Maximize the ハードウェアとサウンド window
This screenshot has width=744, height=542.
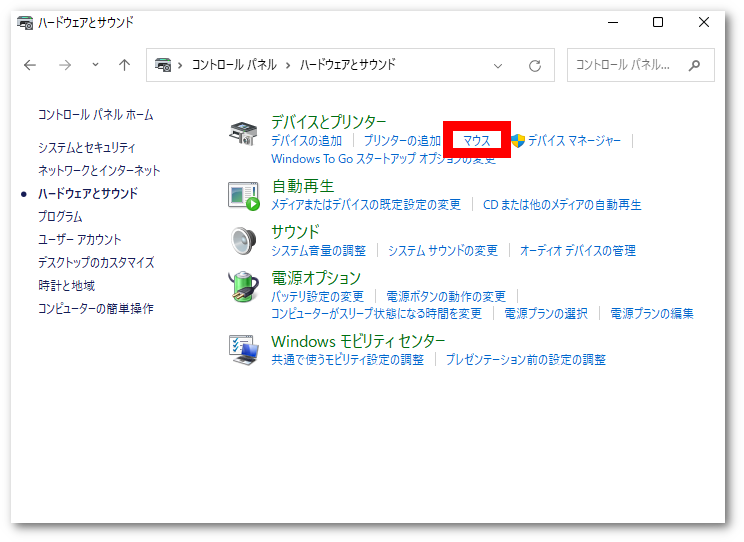pos(658,22)
